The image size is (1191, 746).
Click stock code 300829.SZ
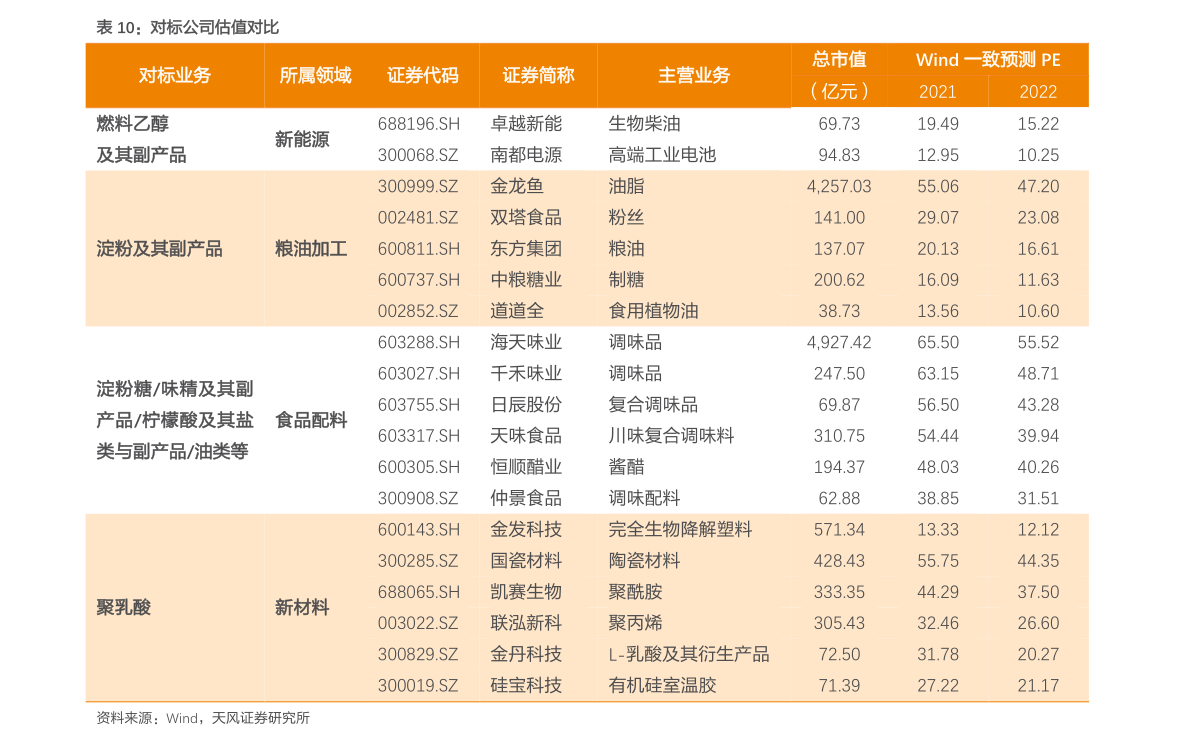[418, 654]
